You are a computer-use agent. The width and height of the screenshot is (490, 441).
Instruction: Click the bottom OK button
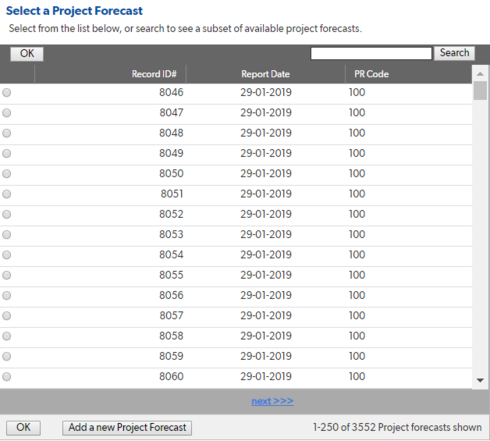(23, 428)
